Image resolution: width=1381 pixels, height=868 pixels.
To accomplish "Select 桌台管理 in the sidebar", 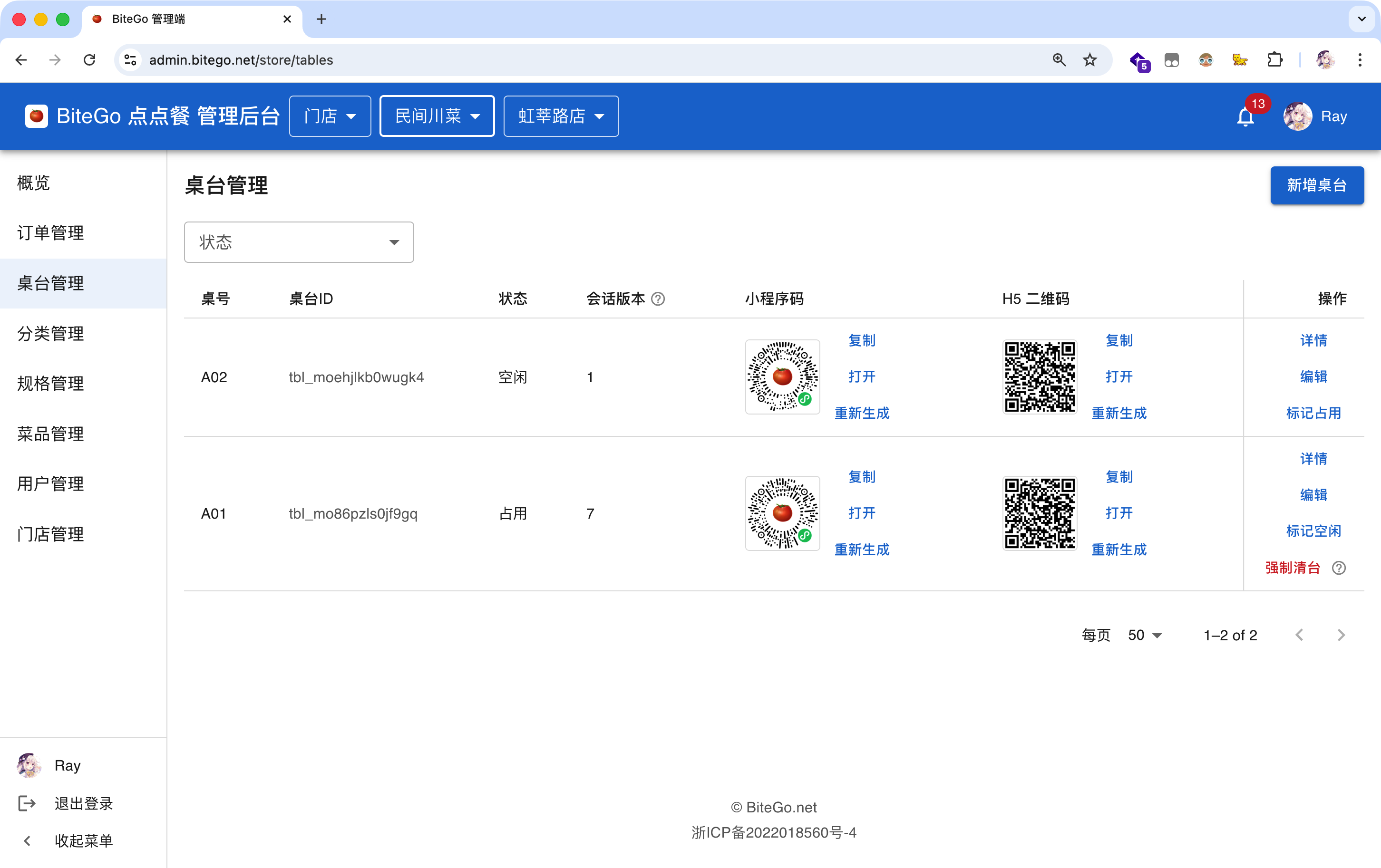I will [83, 283].
